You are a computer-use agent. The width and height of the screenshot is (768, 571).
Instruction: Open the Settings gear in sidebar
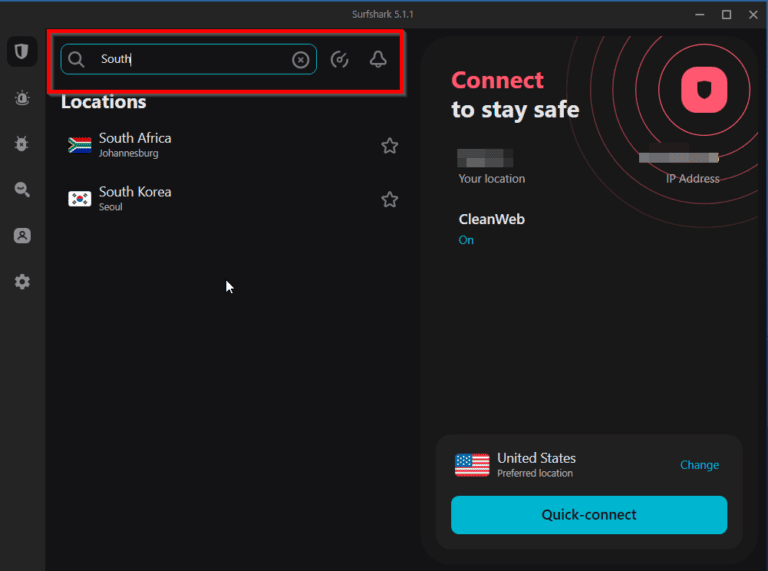[22, 282]
